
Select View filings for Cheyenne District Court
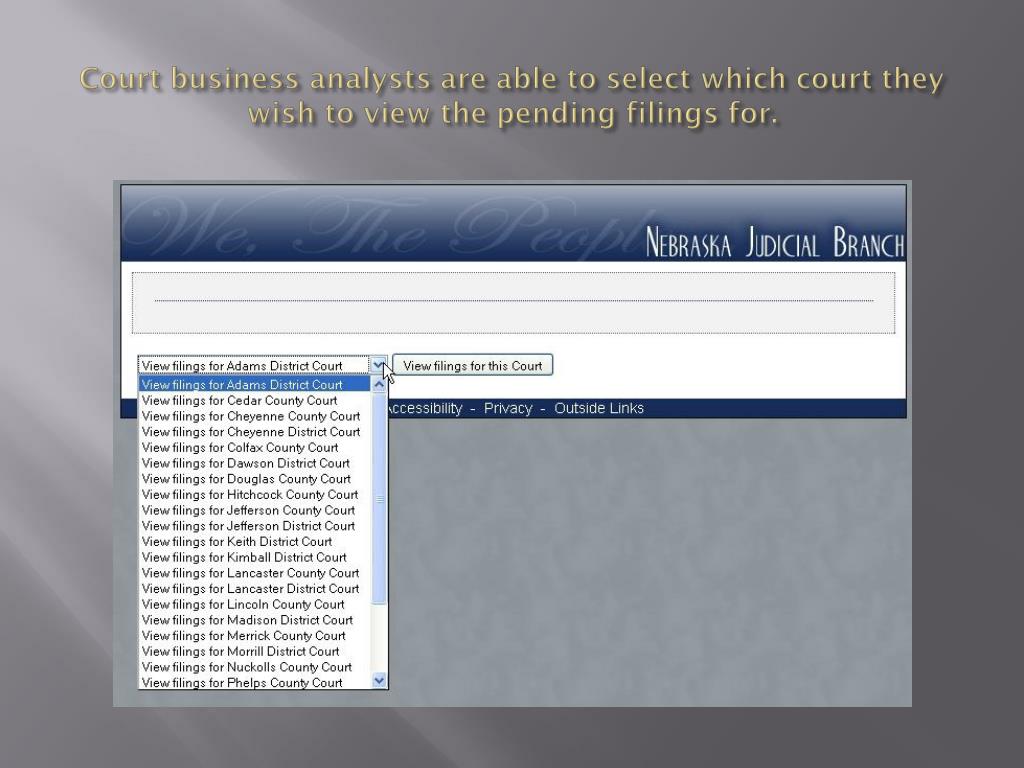pos(255,432)
